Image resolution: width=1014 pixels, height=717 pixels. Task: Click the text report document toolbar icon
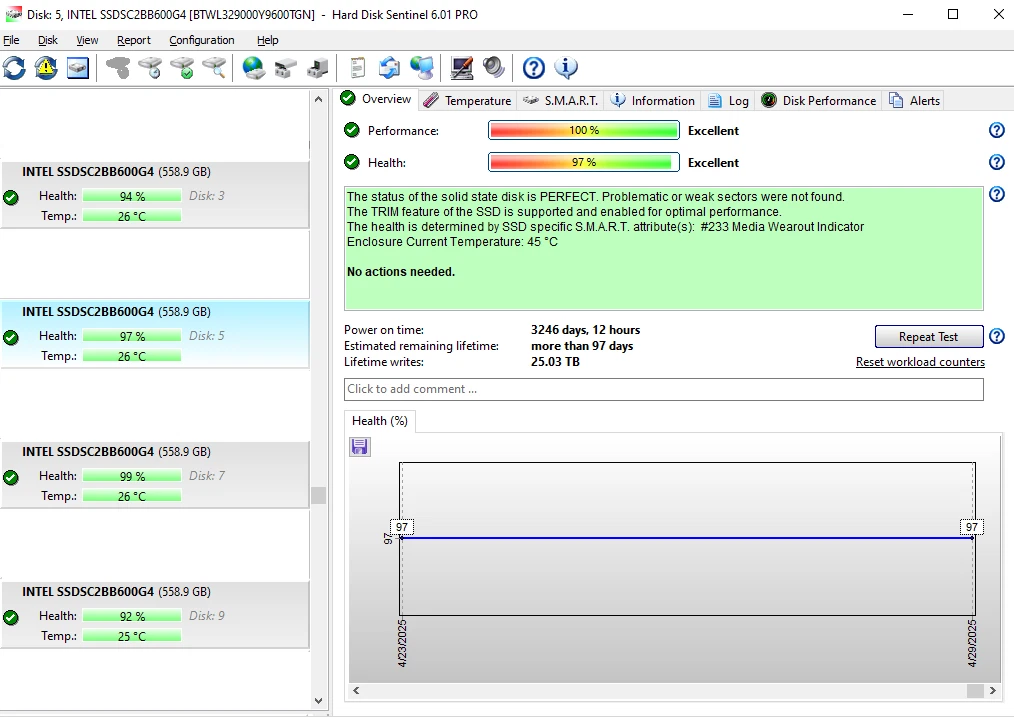[x=358, y=68]
